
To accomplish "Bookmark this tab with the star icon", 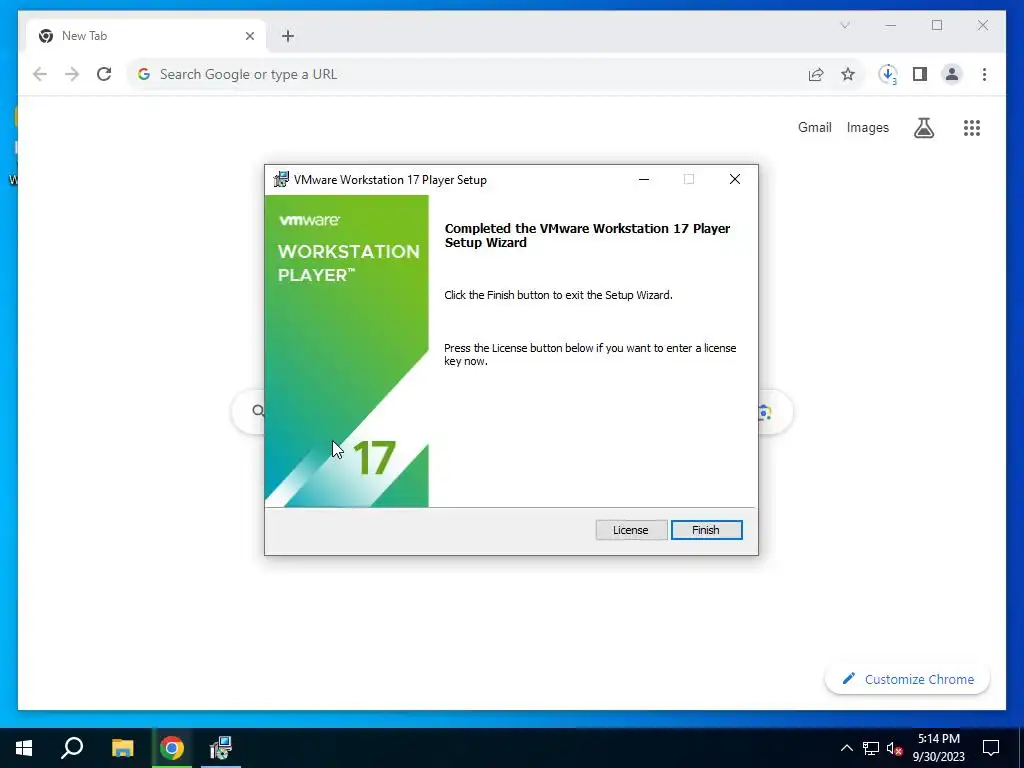I will click(848, 74).
